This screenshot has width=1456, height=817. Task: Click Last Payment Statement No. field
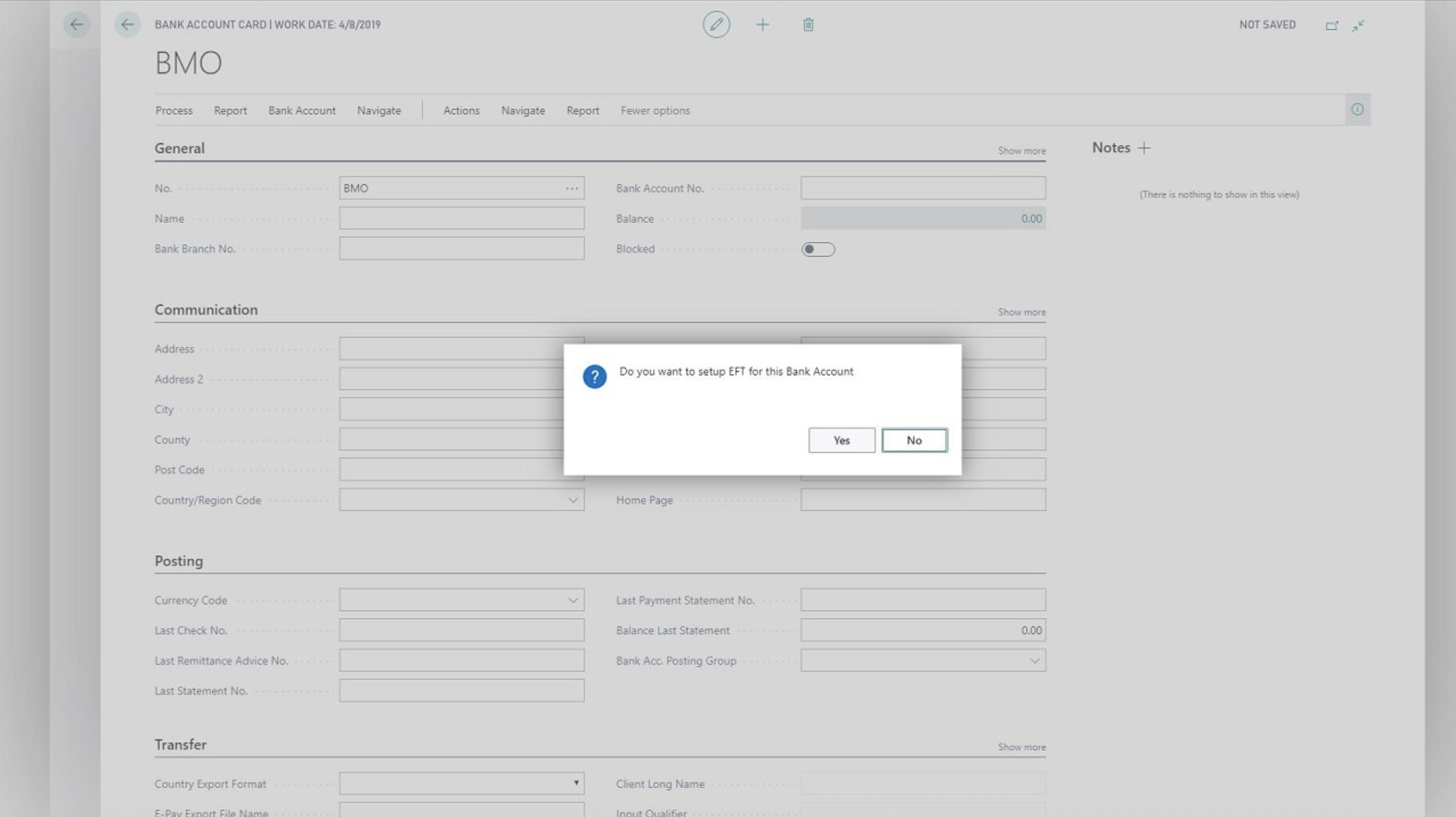click(x=923, y=600)
